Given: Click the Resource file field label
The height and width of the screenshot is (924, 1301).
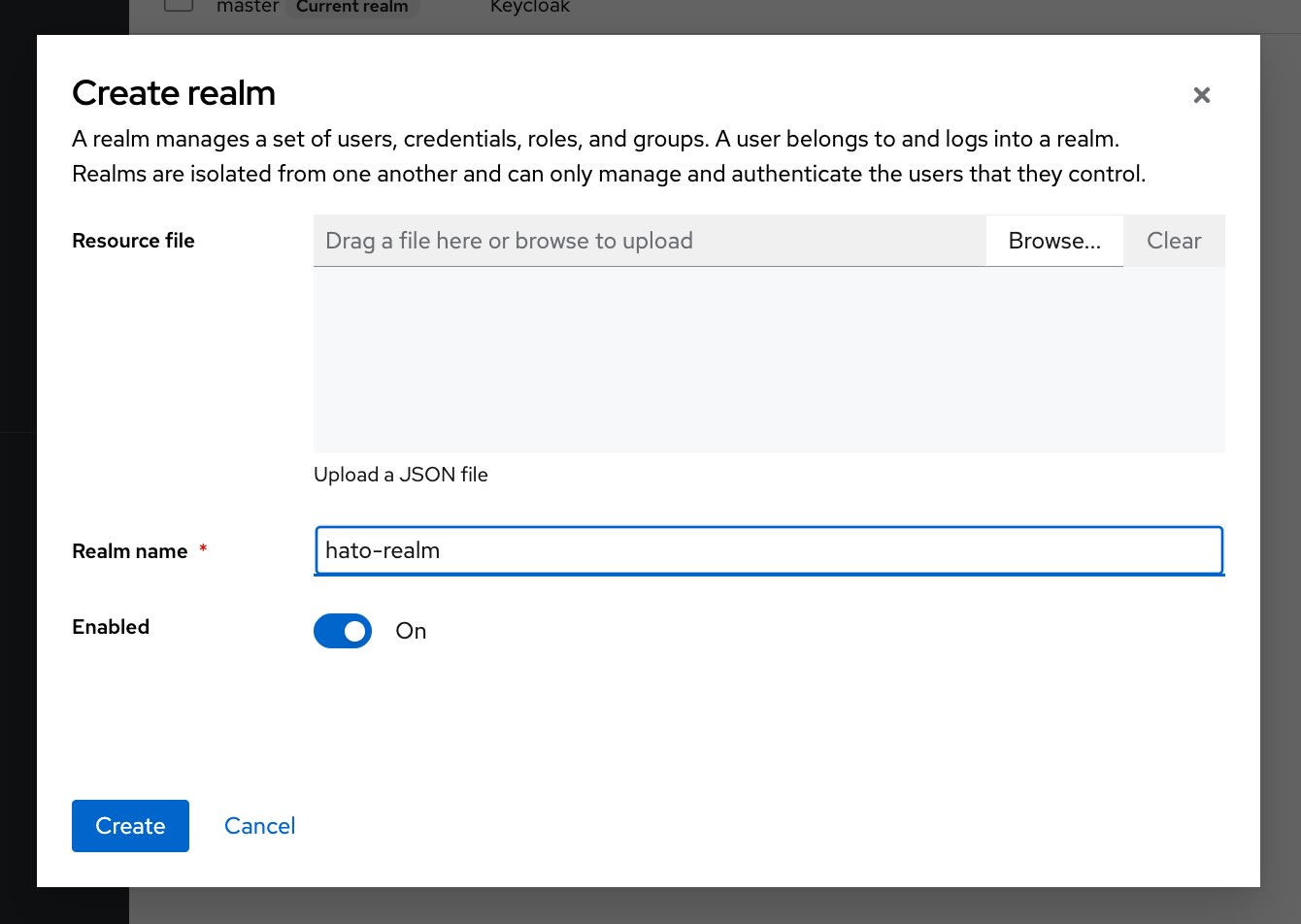Looking at the screenshot, I should tap(133, 241).
